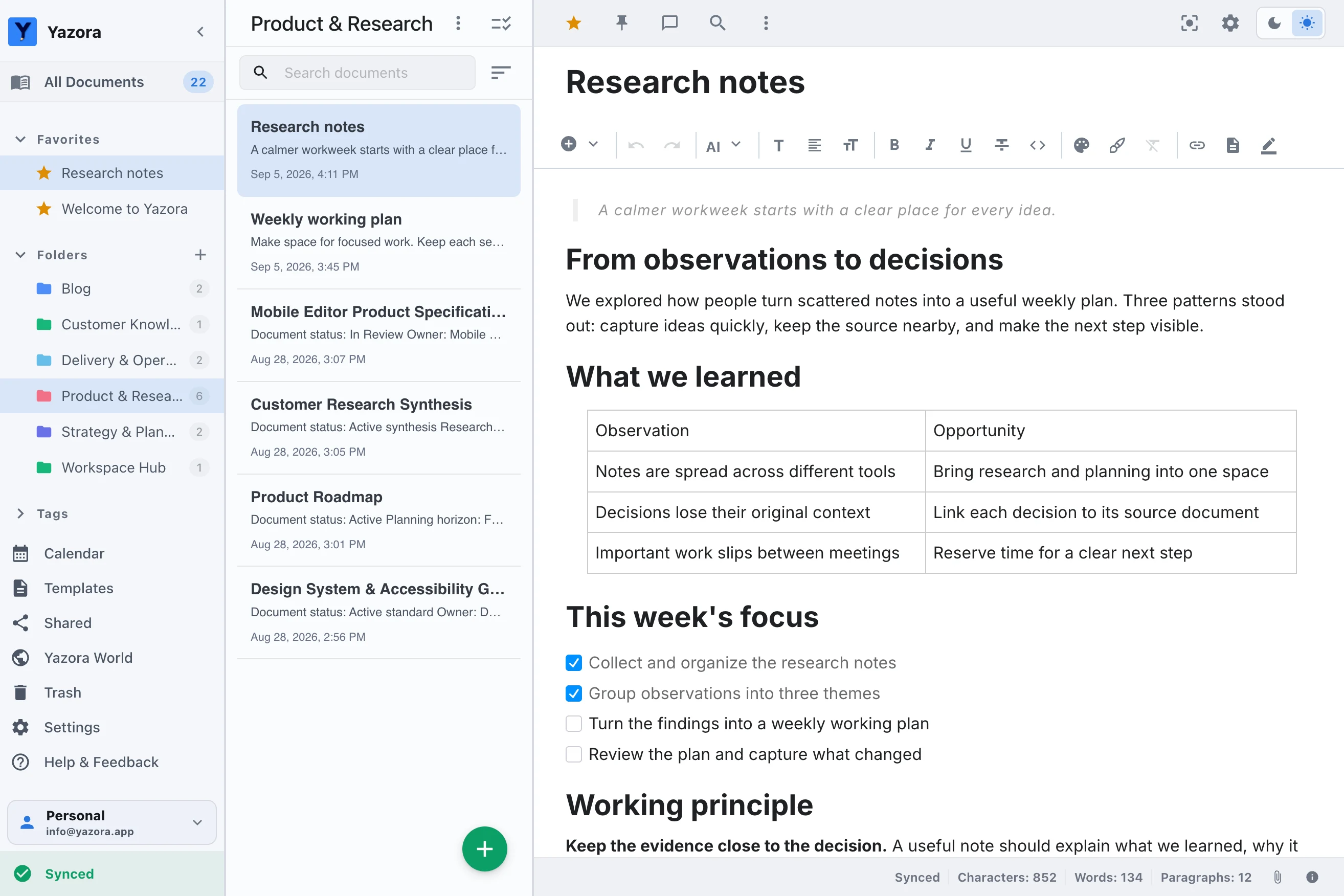Viewport: 1344px width, 896px height.
Task: Click the attachment paperclip in status bar
Action: pos(1277,877)
